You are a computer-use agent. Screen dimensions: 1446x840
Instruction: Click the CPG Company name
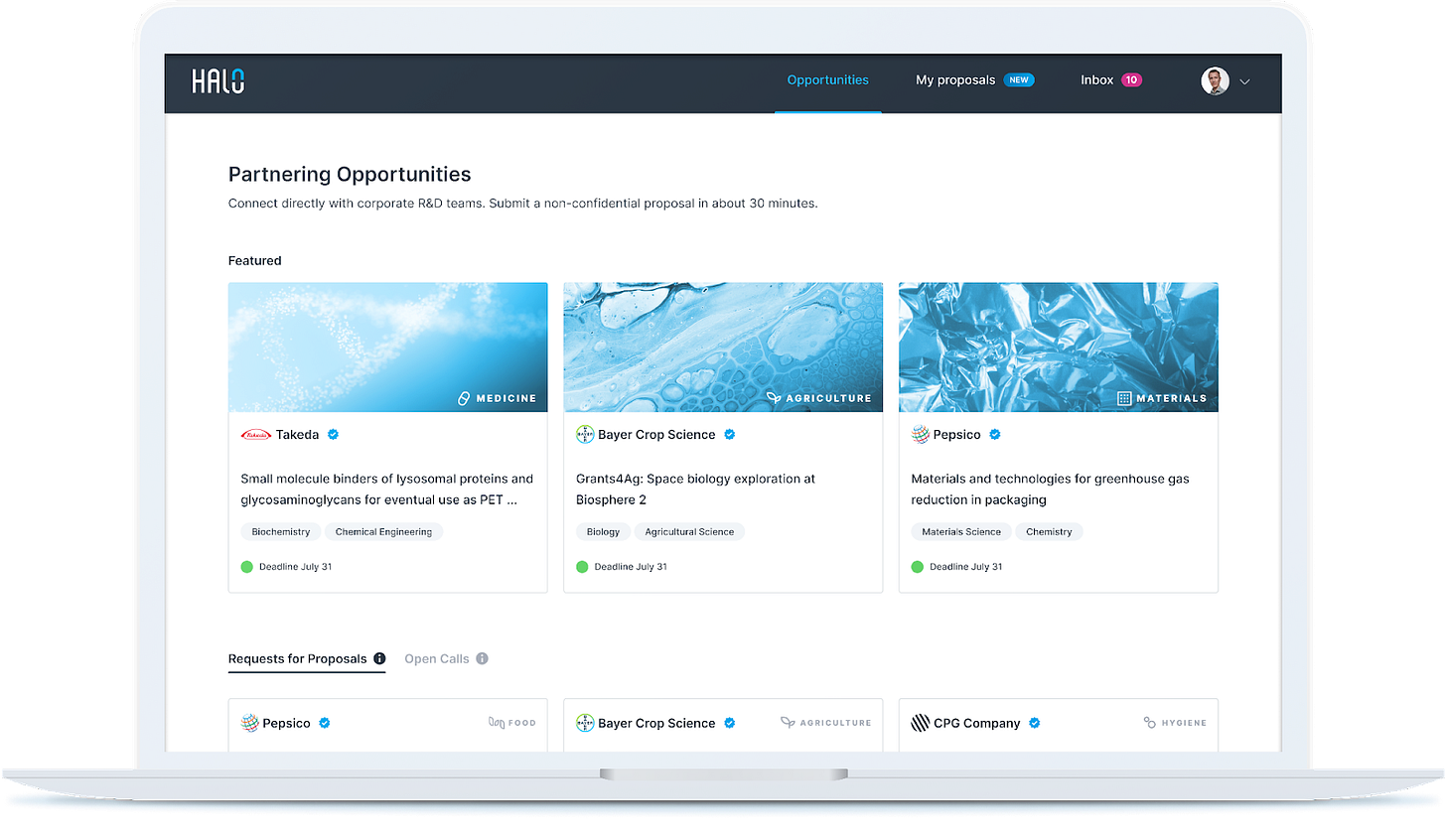click(977, 724)
